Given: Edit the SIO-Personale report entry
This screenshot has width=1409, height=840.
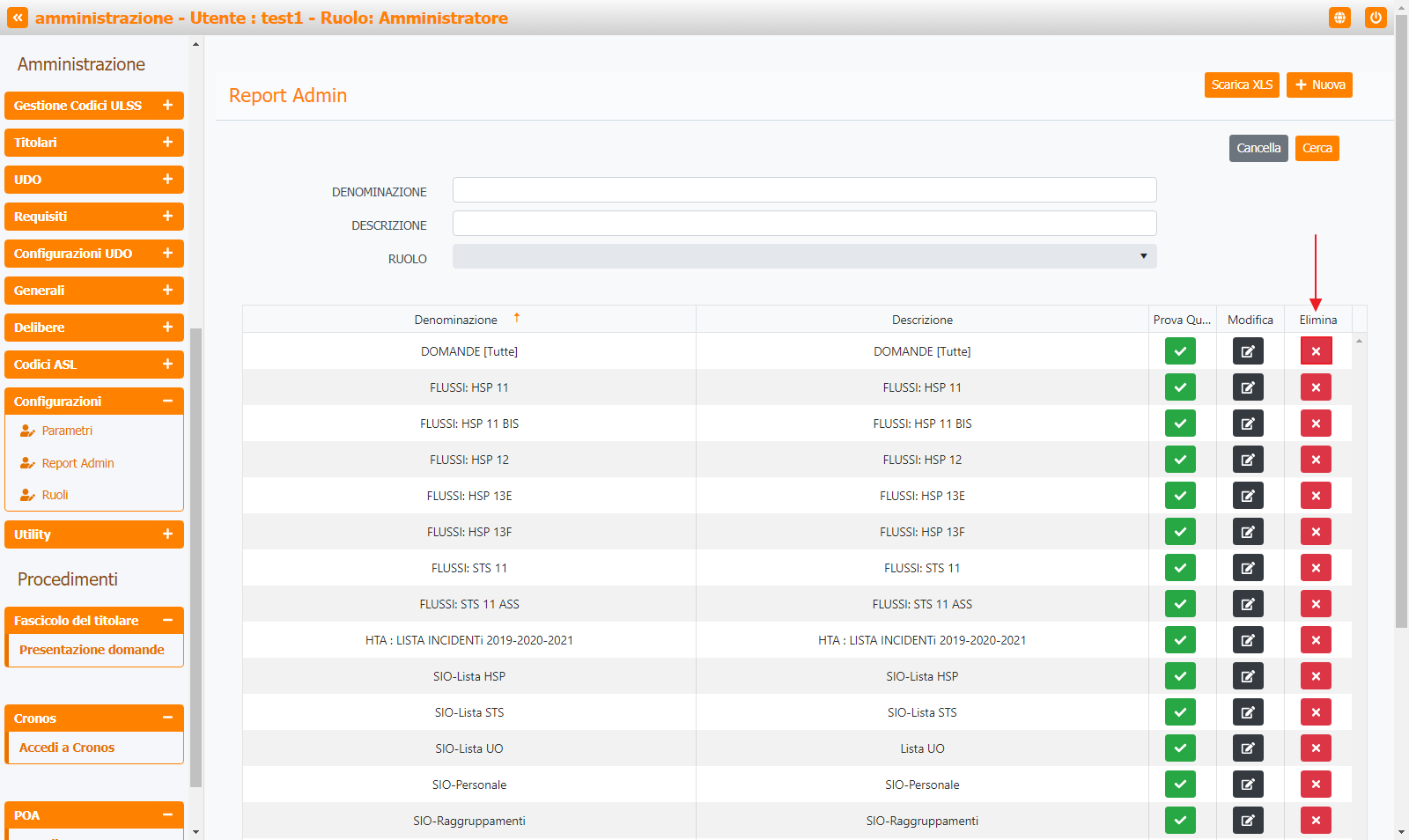Looking at the screenshot, I should coord(1248,785).
